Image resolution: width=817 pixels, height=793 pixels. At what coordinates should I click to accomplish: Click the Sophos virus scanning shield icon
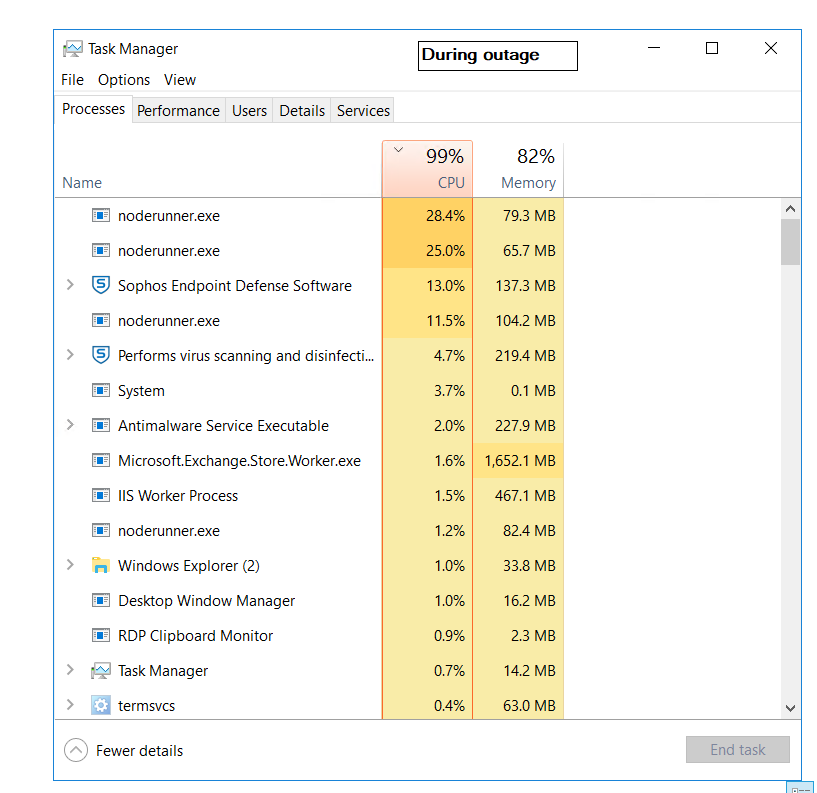101,355
